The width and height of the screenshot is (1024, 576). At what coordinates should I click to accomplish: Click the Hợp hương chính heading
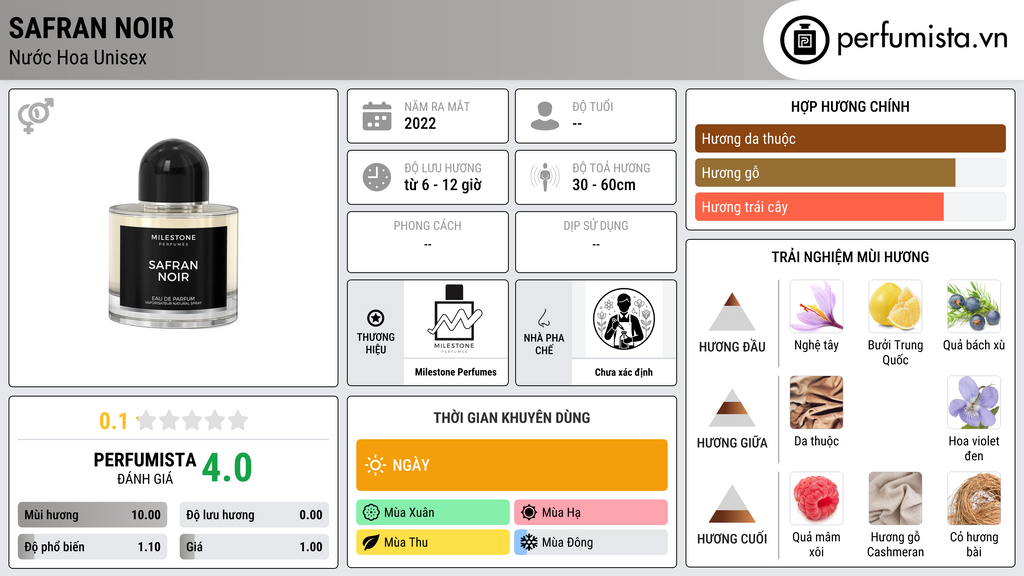(850, 106)
